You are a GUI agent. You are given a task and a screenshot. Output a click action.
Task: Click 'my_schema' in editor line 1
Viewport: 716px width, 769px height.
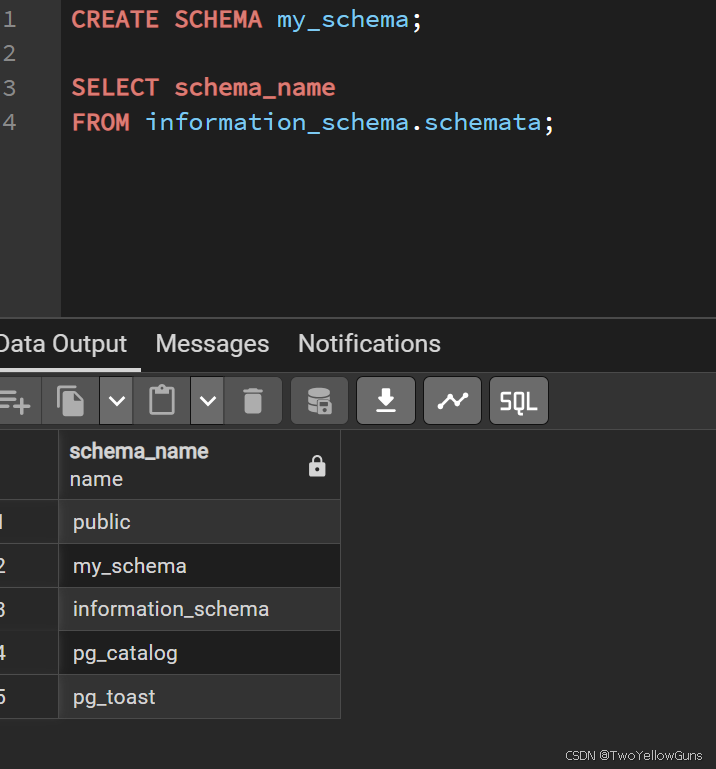coord(343,21)
